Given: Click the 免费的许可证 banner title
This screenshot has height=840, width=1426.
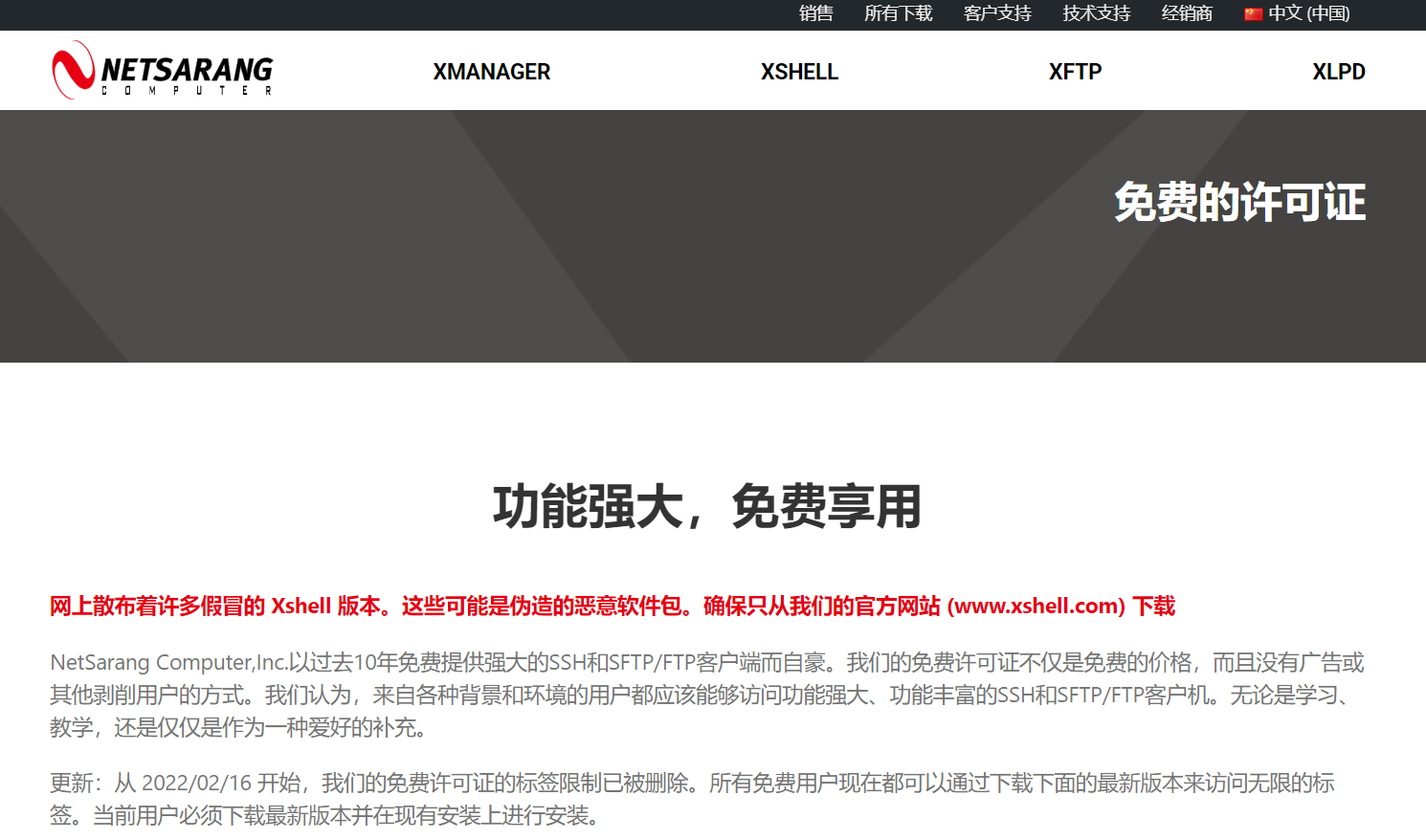Looking at the screenshot, I should coord(1239,203).
